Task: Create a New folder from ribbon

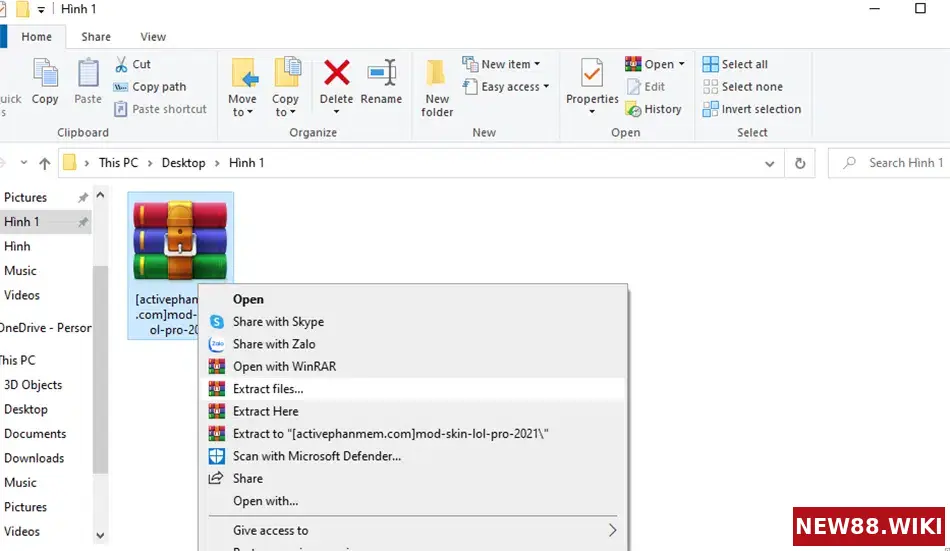Action: point(437,88)
